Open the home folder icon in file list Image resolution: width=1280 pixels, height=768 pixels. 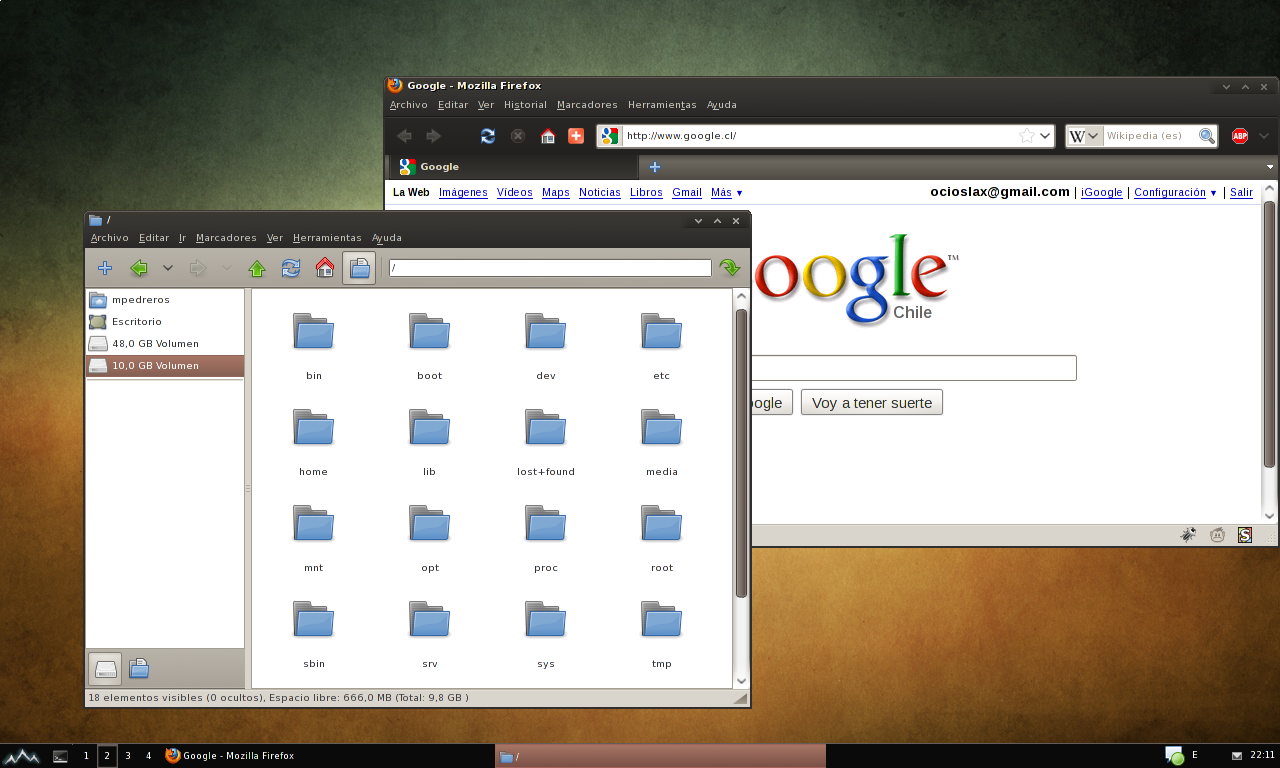pyautogui.click(x=314, y=441)
